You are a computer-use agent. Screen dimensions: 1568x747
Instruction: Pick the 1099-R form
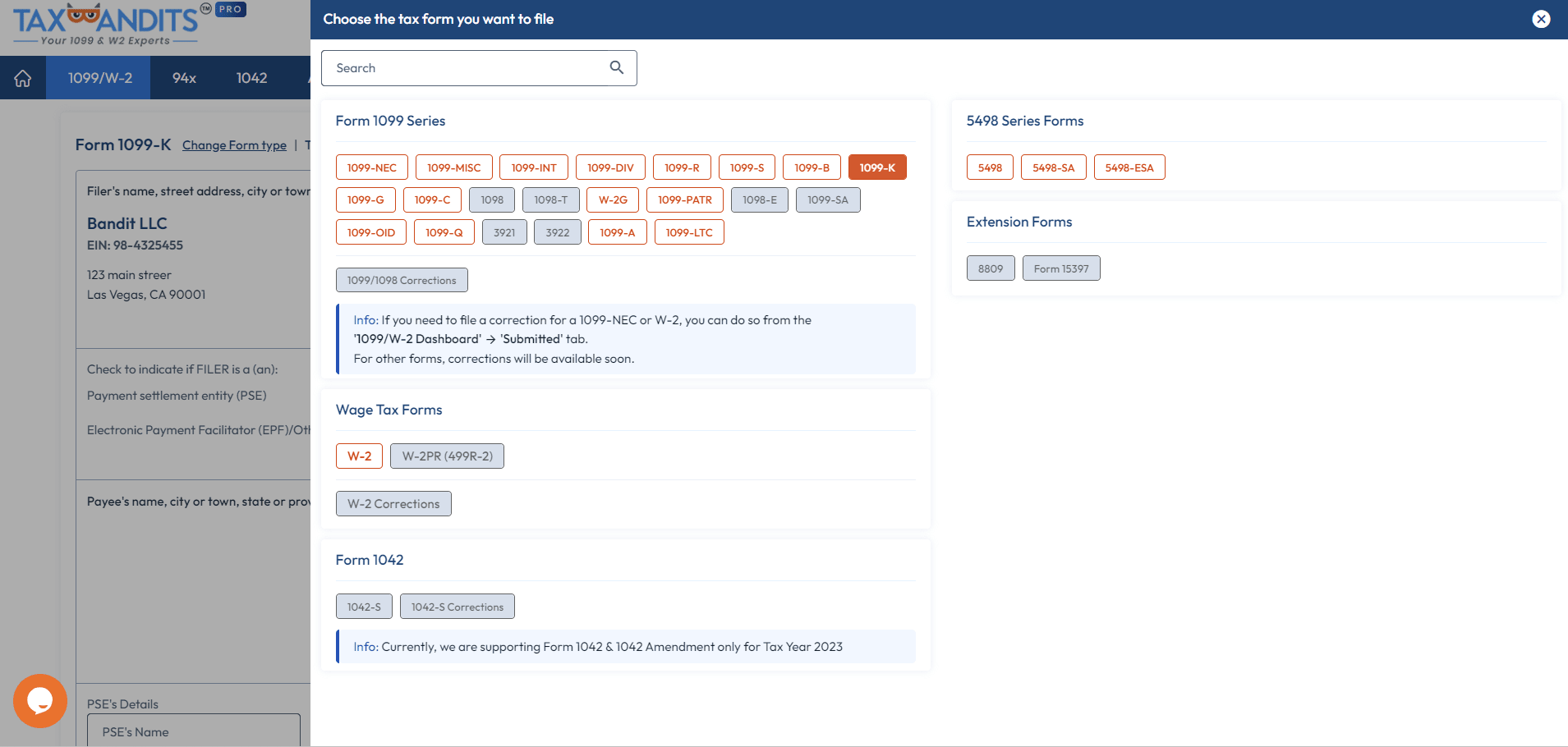tap(682, 167)
